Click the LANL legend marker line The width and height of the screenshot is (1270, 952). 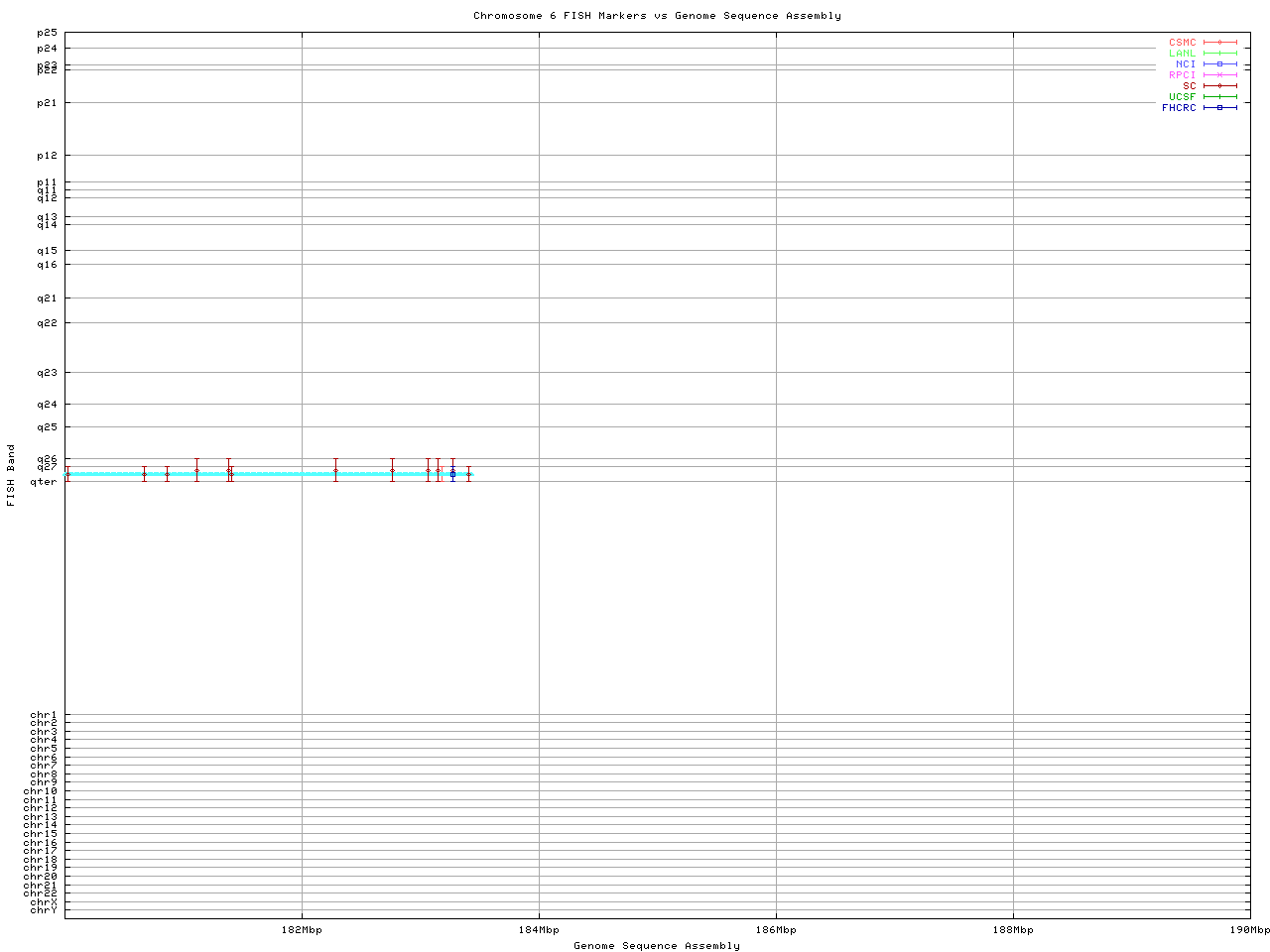click(1219, 54)
